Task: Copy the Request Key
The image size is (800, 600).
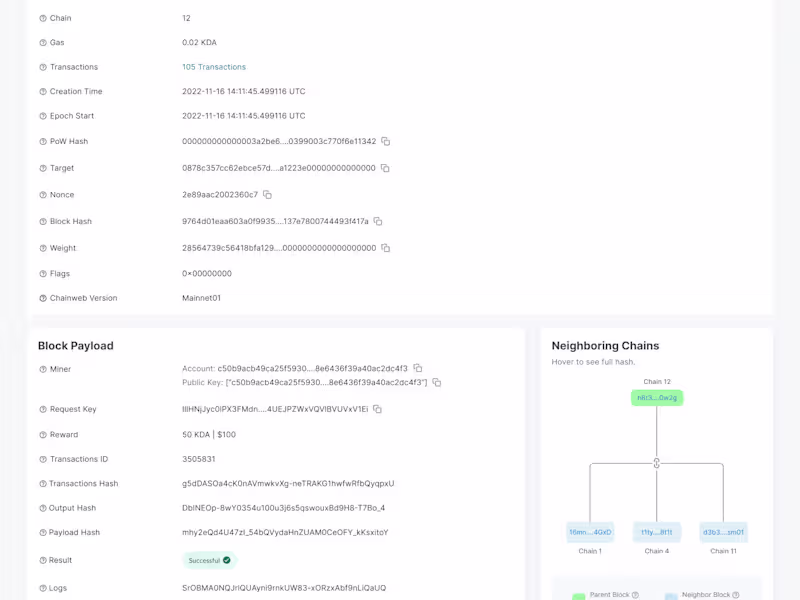Action: [377, 409]
